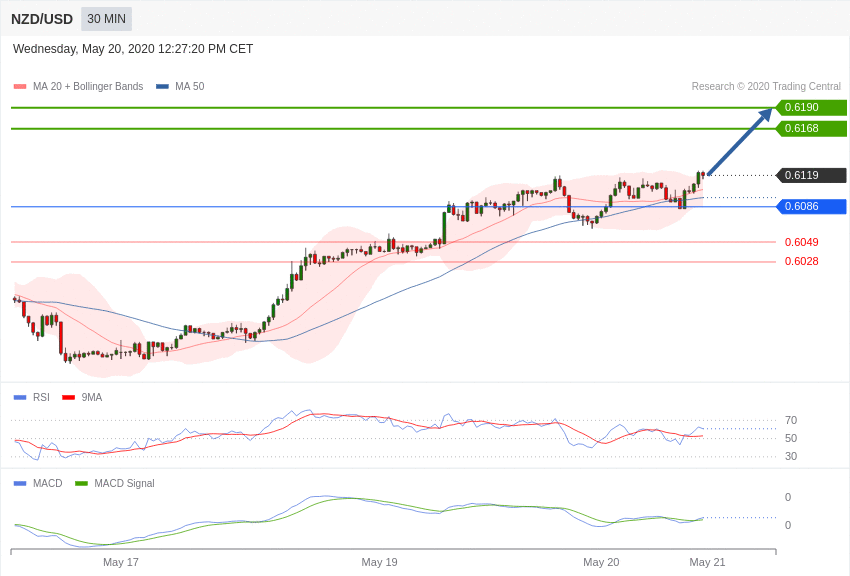The width and height of the screenshot is (850, 576).
Task: Click the May 19 date axis label
Action: coord(379,562)
